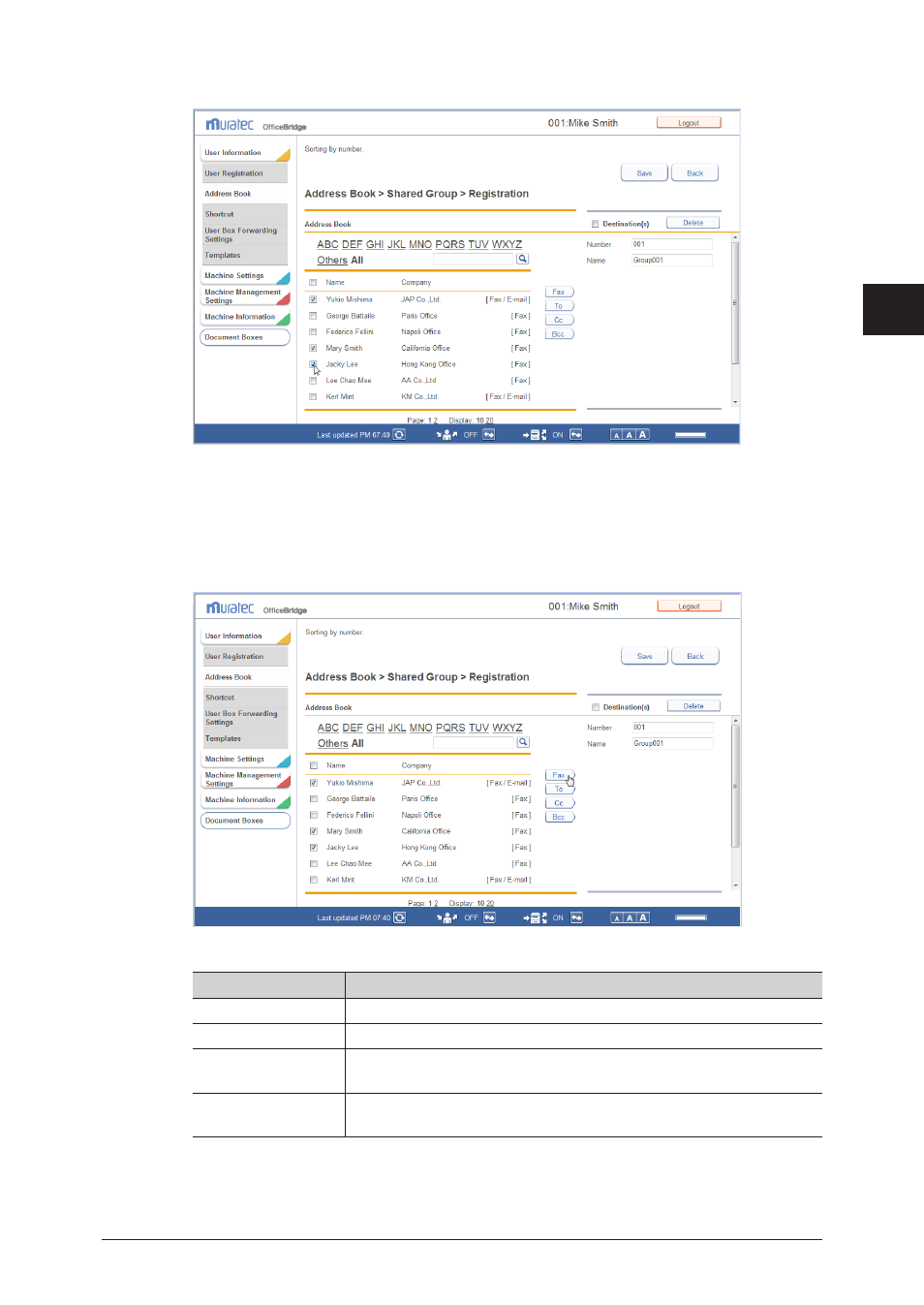Image resolution: width=924 pixels, height=1305 pixels.
Task: Tick Kerl Mint's checkbox in the second screenshot
Action: click(314, 880)
